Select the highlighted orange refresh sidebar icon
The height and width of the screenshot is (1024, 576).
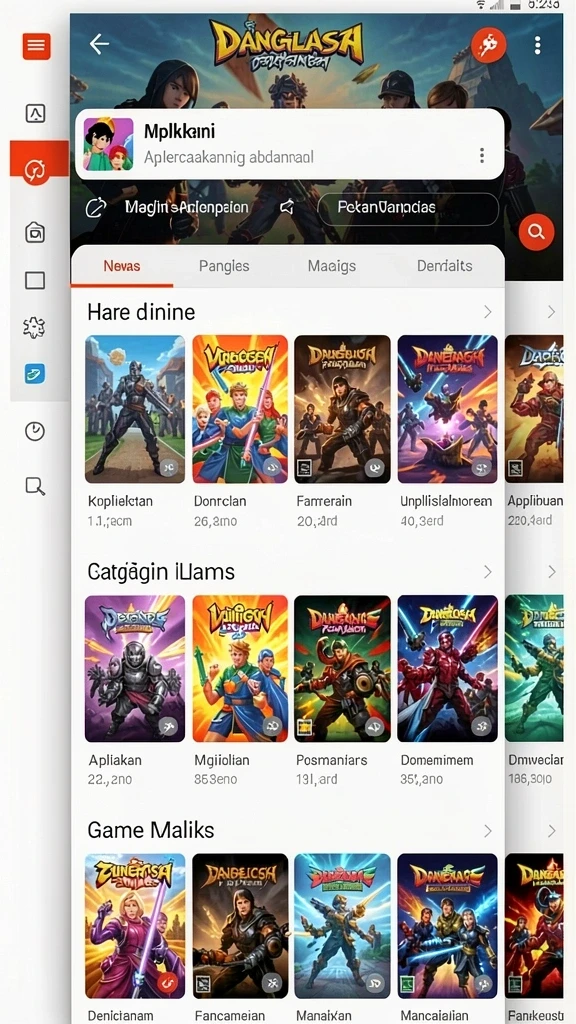(x=35, y=171)
